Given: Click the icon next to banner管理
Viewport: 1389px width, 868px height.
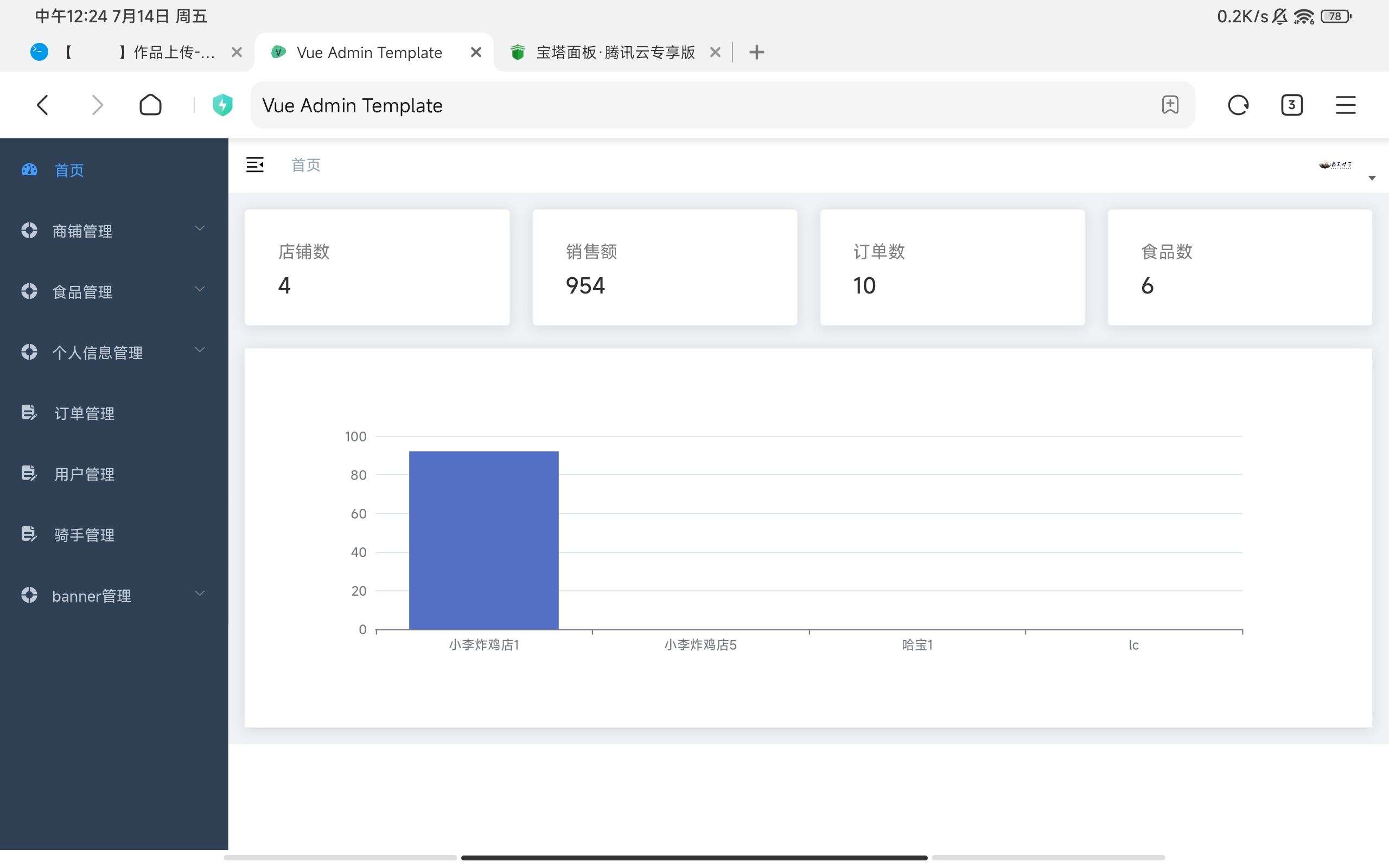Looking at the screenshot, I should tap(29, 595).
